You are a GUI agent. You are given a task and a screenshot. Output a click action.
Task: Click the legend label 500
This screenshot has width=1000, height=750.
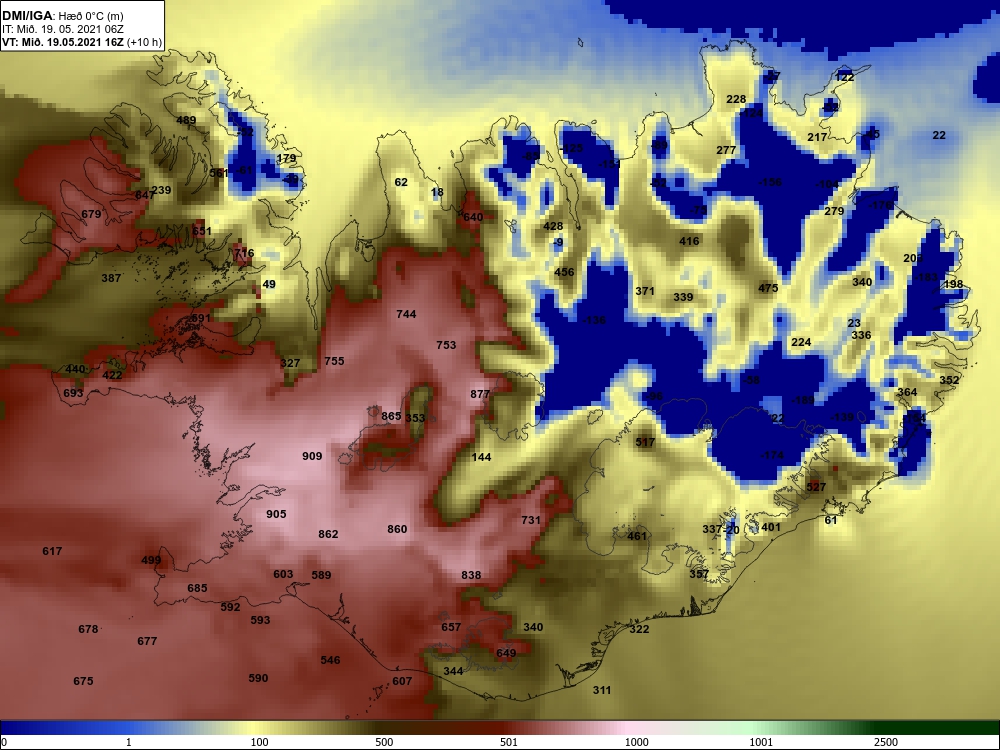coord(384,742)
